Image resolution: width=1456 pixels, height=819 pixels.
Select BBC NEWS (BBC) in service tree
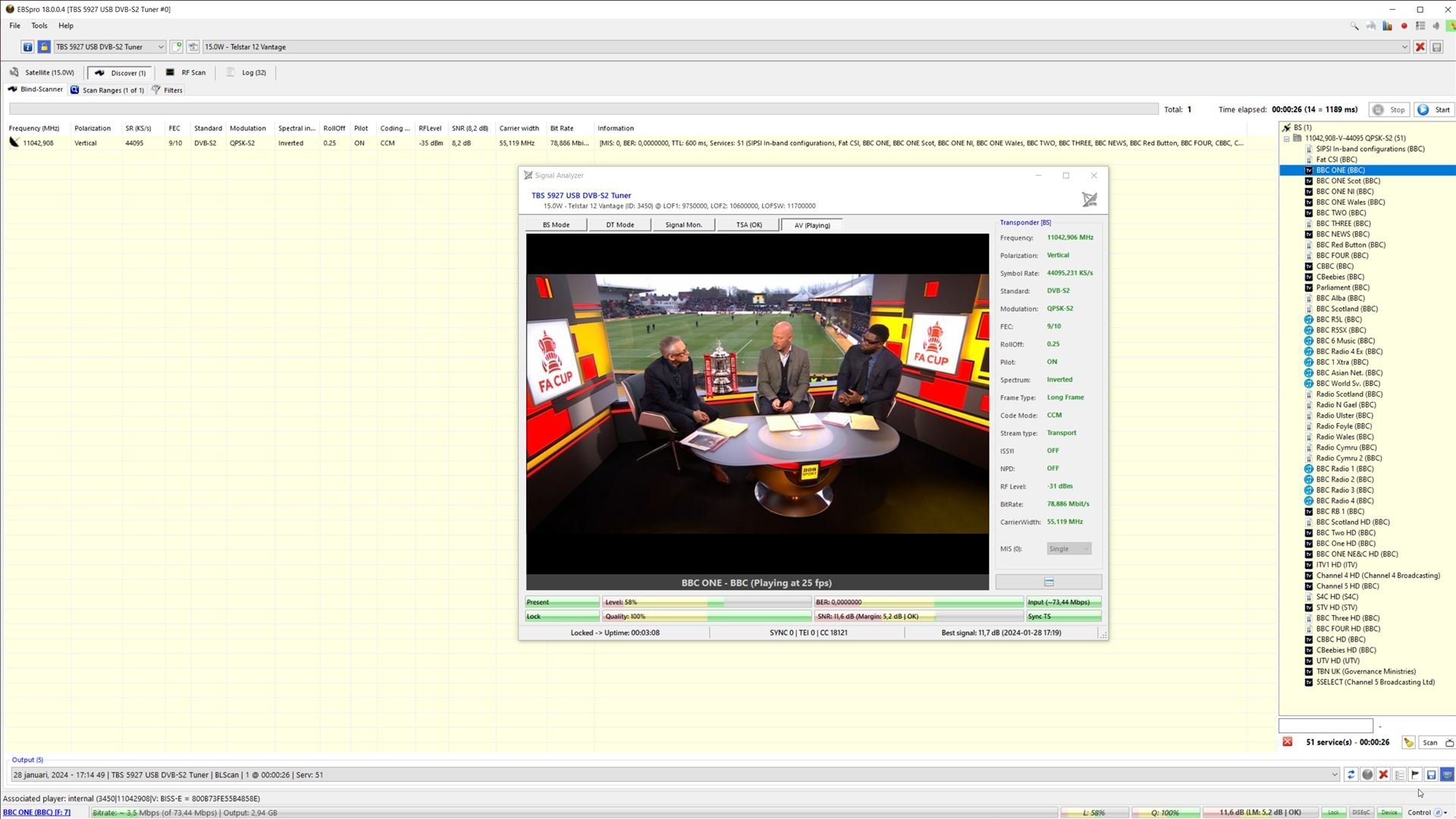tap(1342, 234)
